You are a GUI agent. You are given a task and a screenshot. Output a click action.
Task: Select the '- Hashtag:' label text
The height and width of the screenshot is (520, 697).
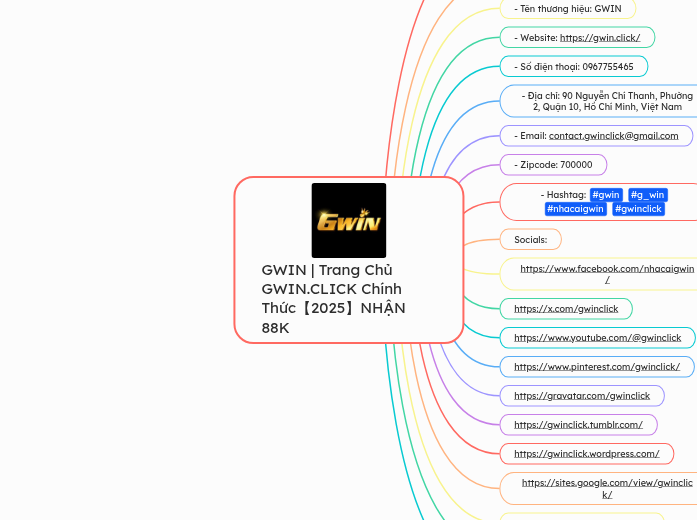click(x=563, y=195)
